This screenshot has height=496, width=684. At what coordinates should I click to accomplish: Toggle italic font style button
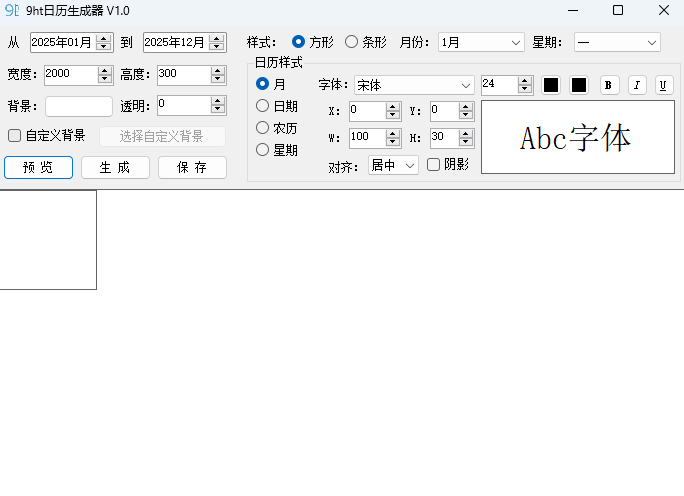(636, 86)
